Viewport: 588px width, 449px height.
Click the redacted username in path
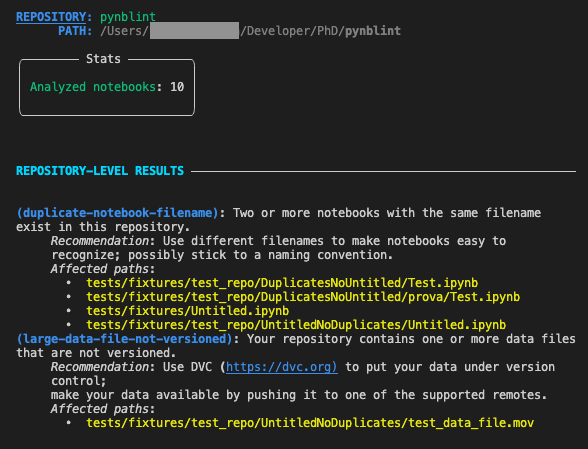tap(194, 30)
